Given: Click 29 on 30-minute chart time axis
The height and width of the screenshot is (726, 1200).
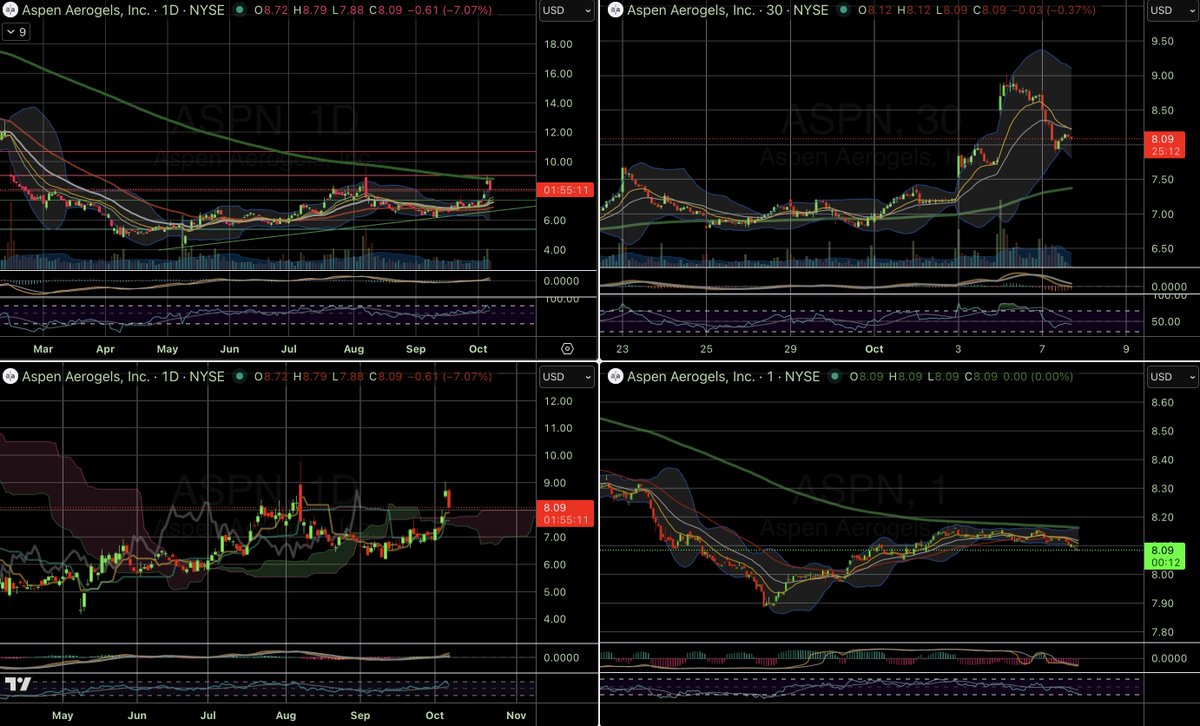Looking at the screenshot, I should (x=790, y=350).
